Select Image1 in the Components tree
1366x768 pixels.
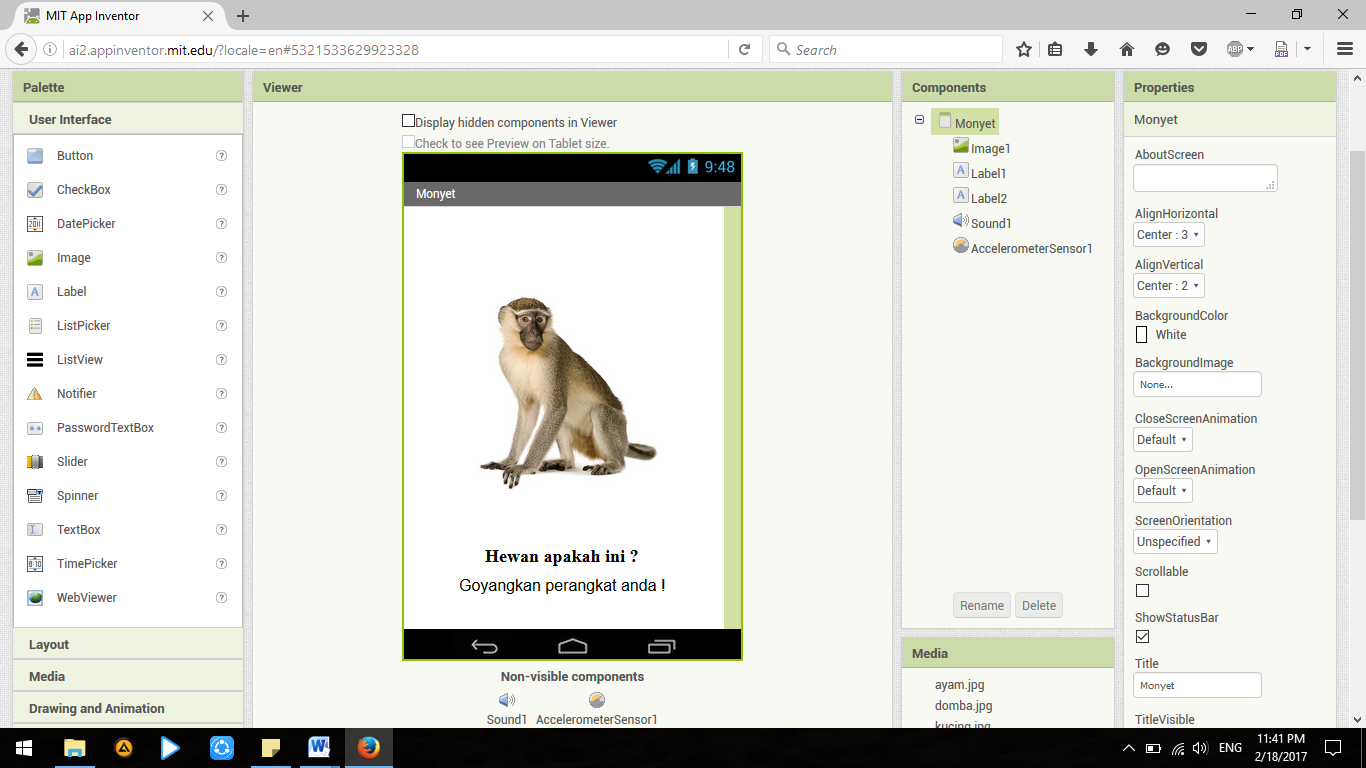click(982, 148)
